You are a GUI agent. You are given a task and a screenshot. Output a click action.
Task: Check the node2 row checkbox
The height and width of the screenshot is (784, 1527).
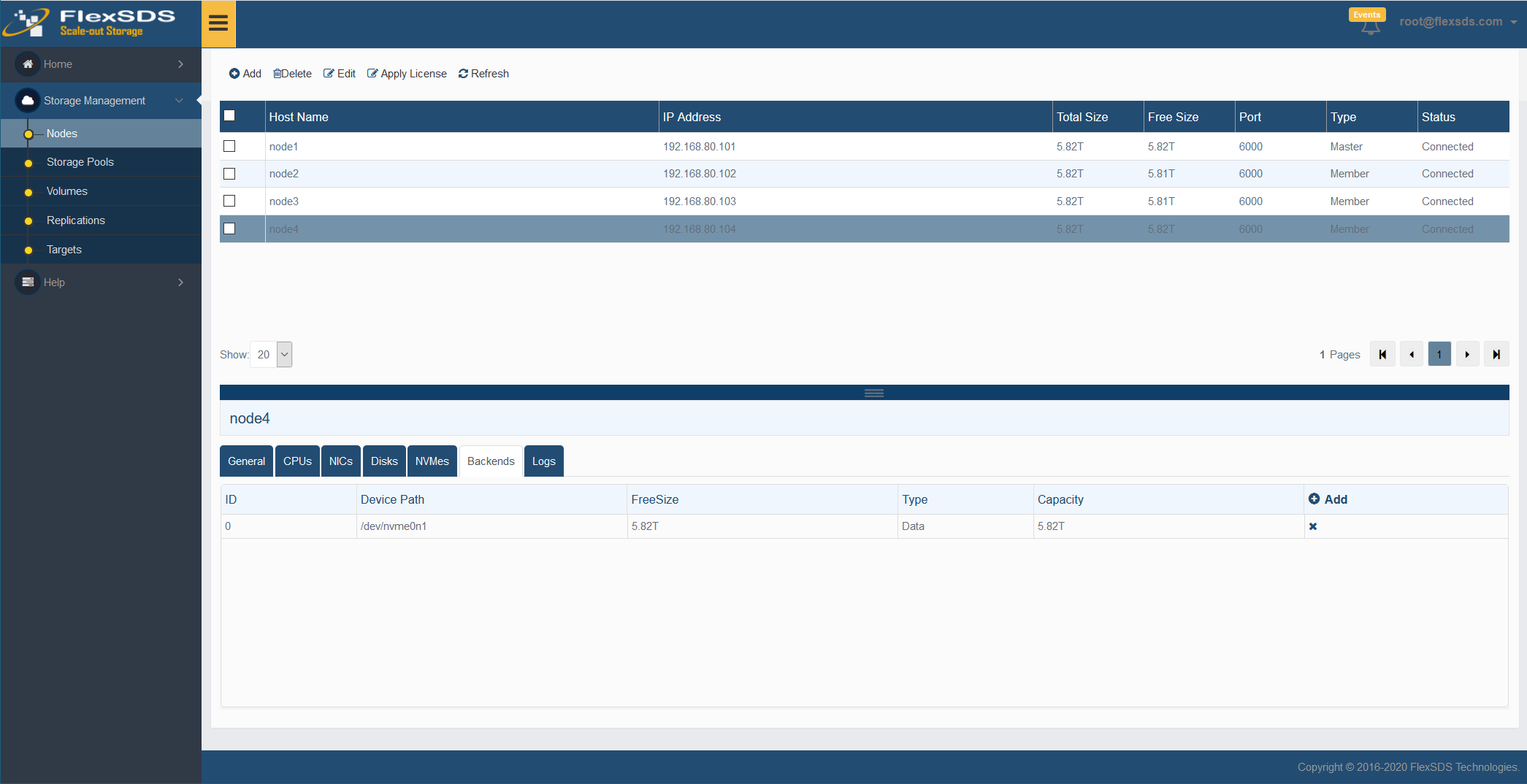pos(229,174)
